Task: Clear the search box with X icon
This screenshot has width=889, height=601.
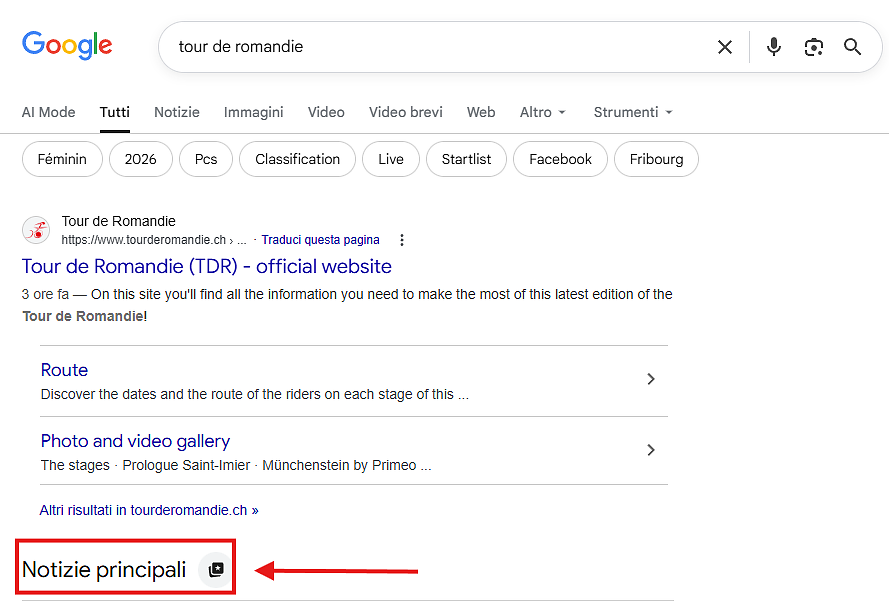Action: [725, 47]
